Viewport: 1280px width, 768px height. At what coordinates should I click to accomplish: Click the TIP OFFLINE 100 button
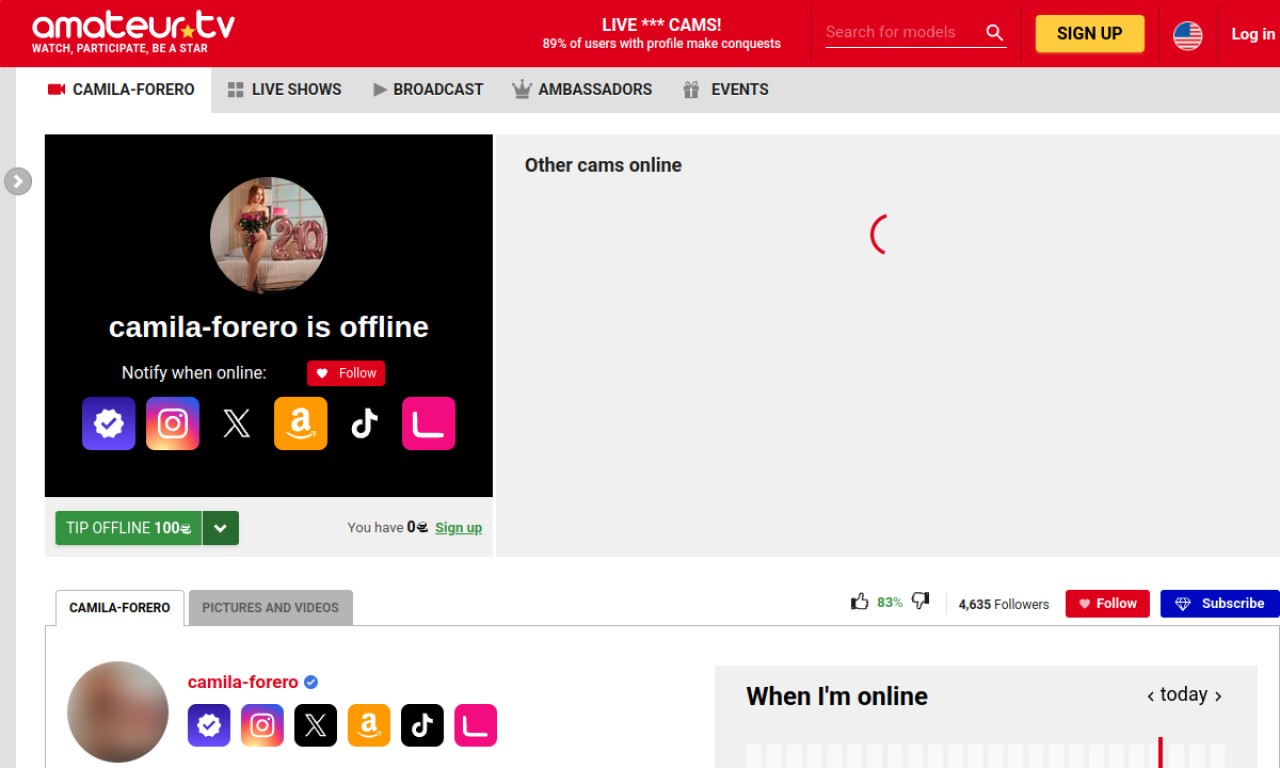tap(129, 528)
